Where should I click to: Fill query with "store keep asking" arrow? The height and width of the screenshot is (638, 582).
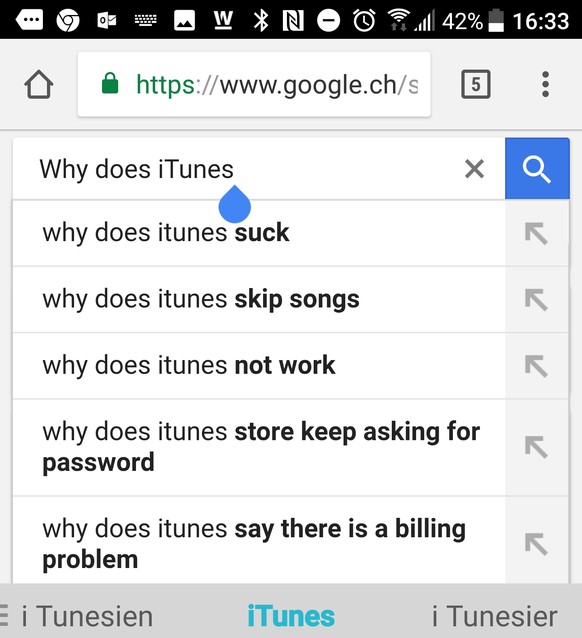click(536, 447)
